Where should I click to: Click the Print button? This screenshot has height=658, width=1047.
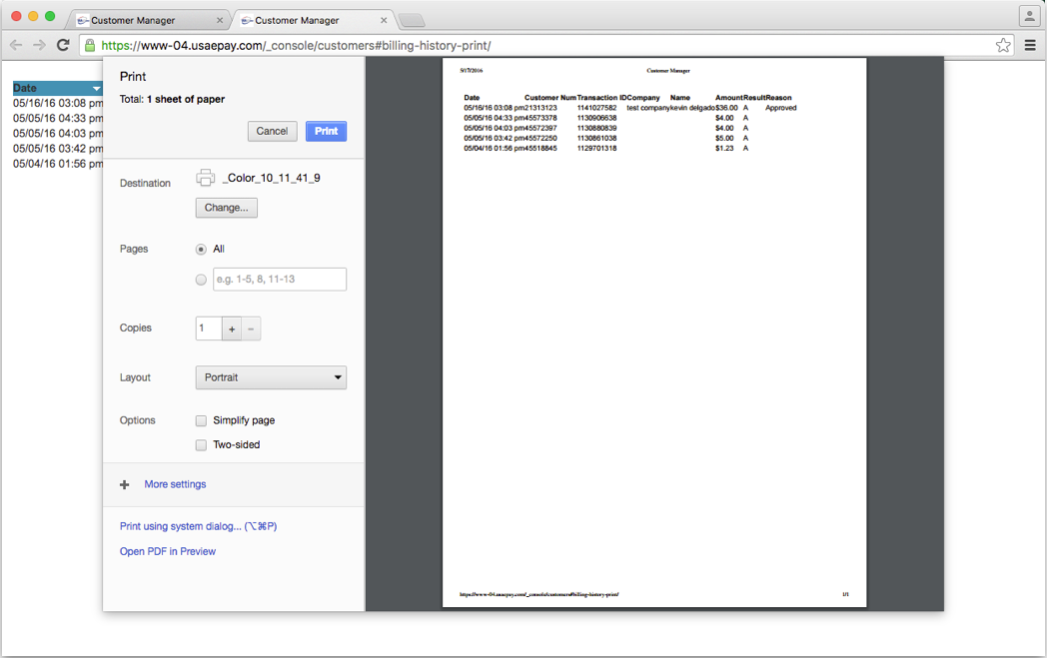pos(326,131)
